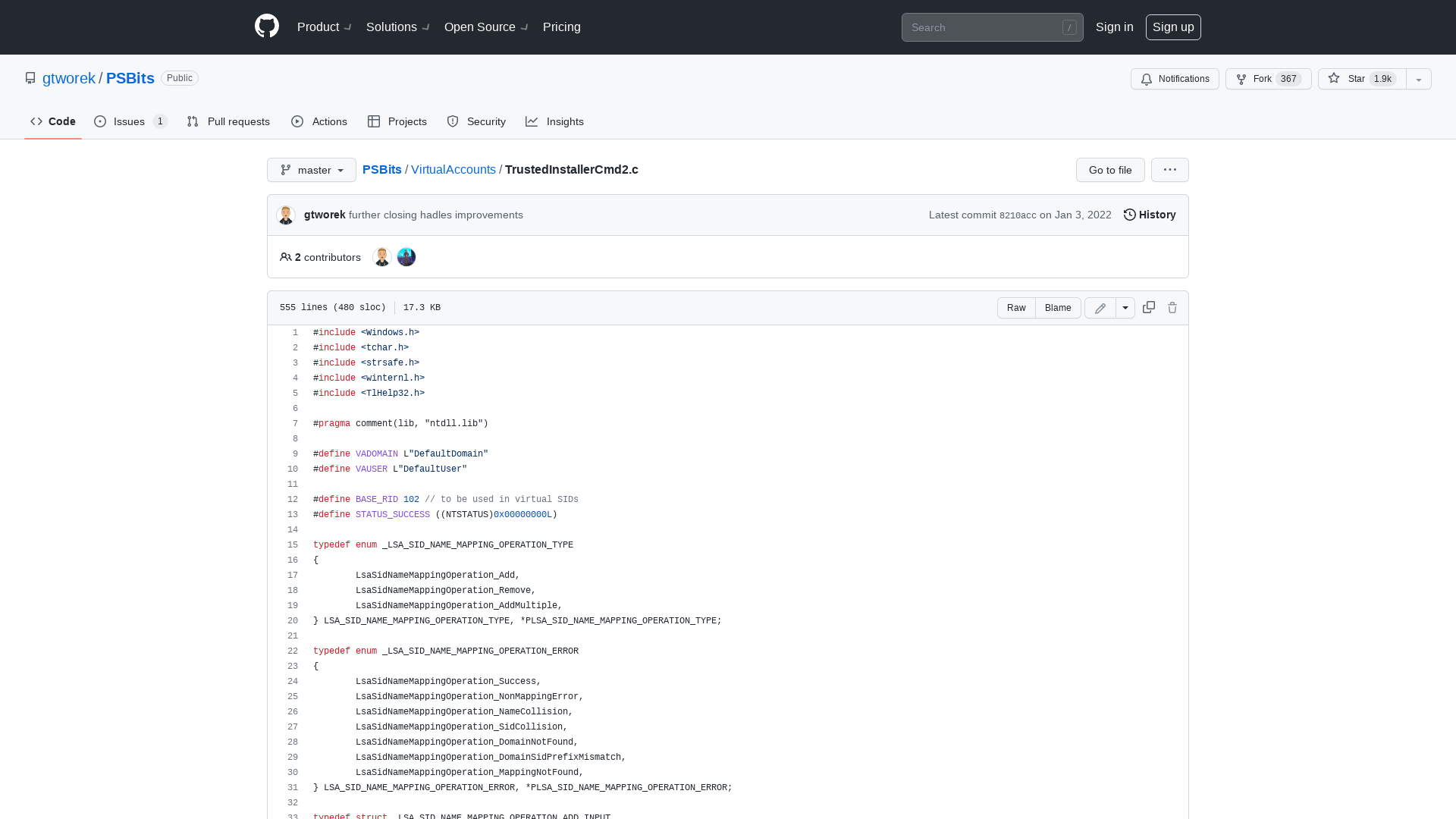Click the 'BASE_RID 102' define line
This screenshot has width=1456, height=819.
(446, 500)
